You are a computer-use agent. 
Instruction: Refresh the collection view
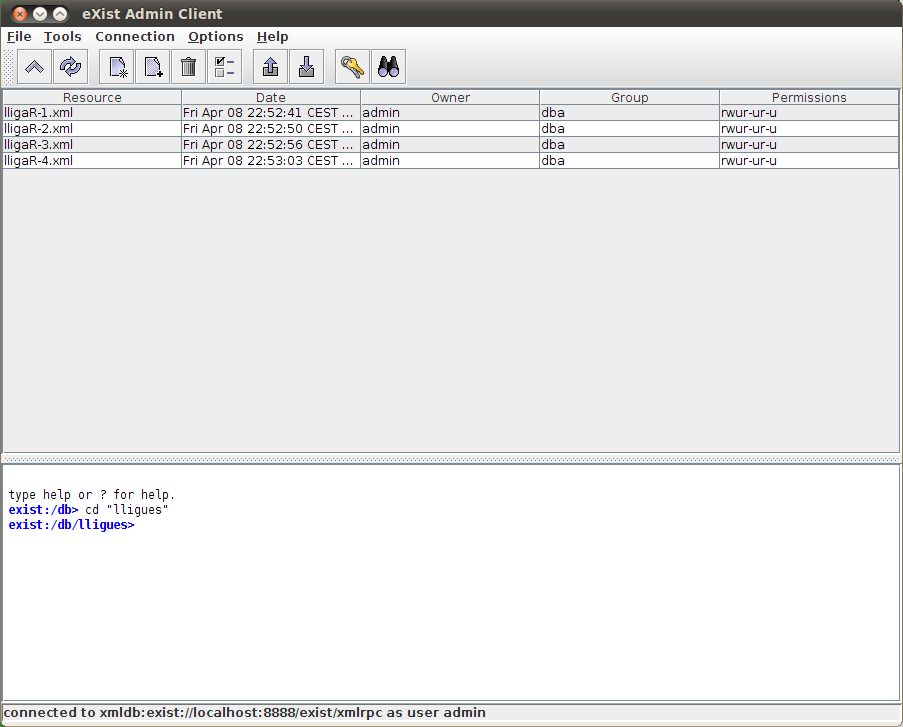70,67
